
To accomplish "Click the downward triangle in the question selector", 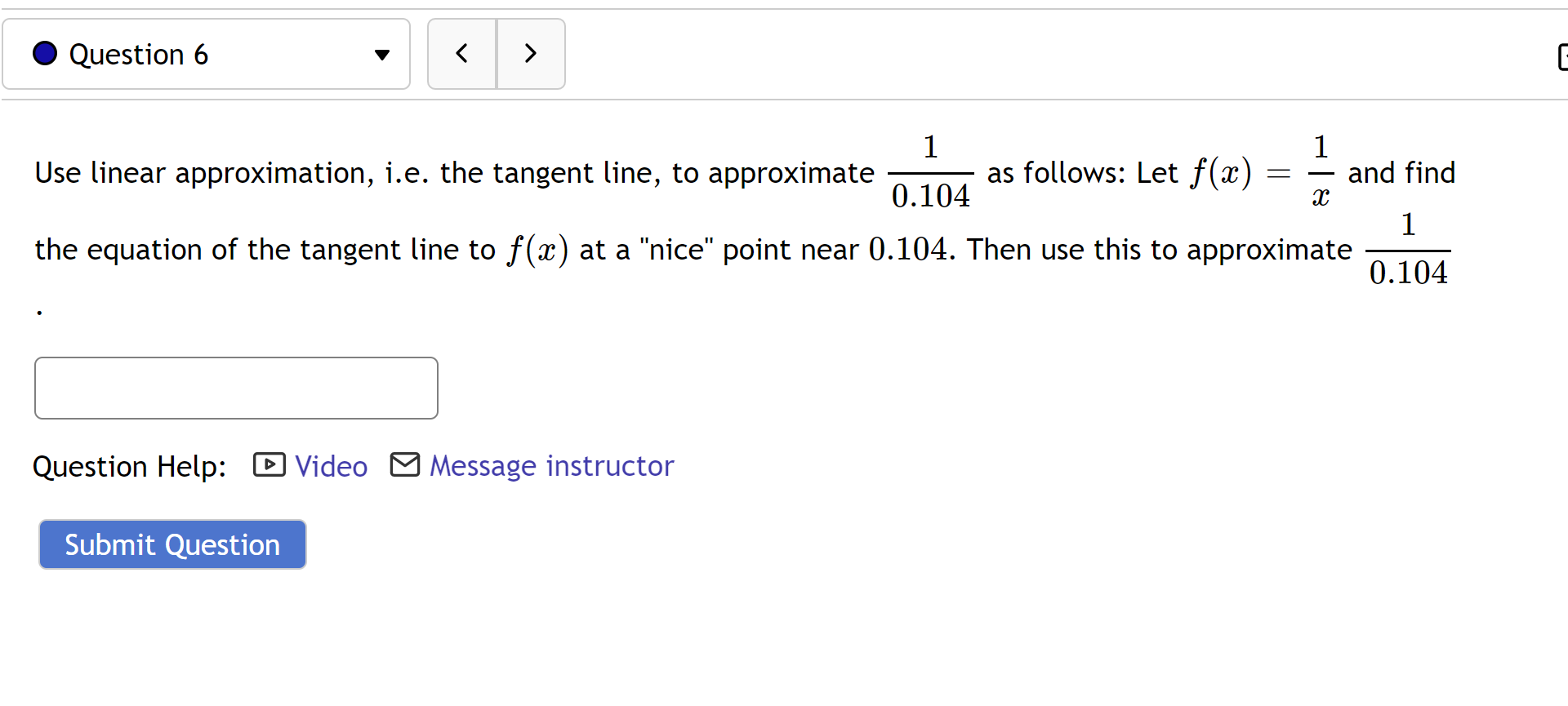I will coord(381,54).
